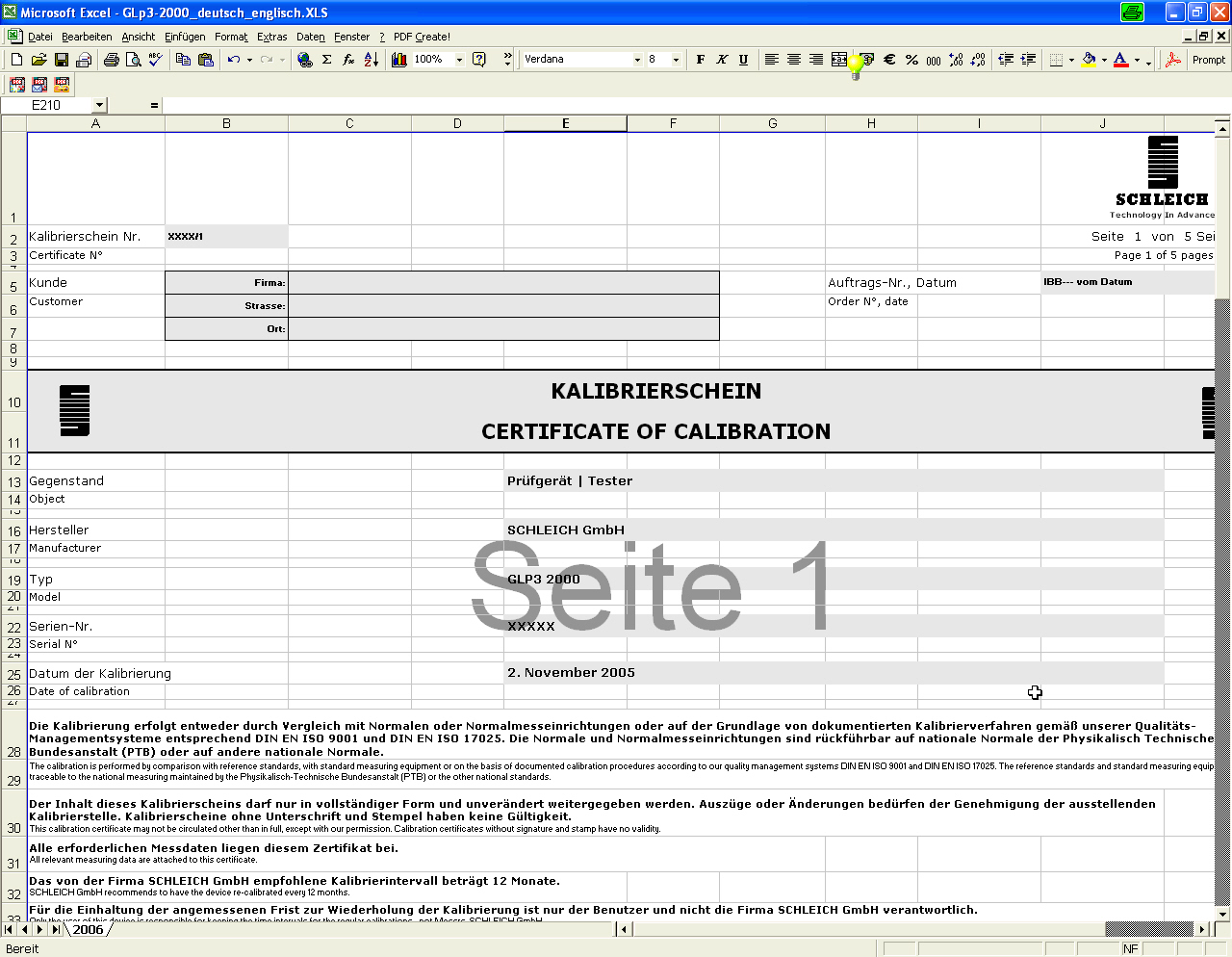Select row 13 header
Screen dimensions: 1232x957
click(13, 481)
